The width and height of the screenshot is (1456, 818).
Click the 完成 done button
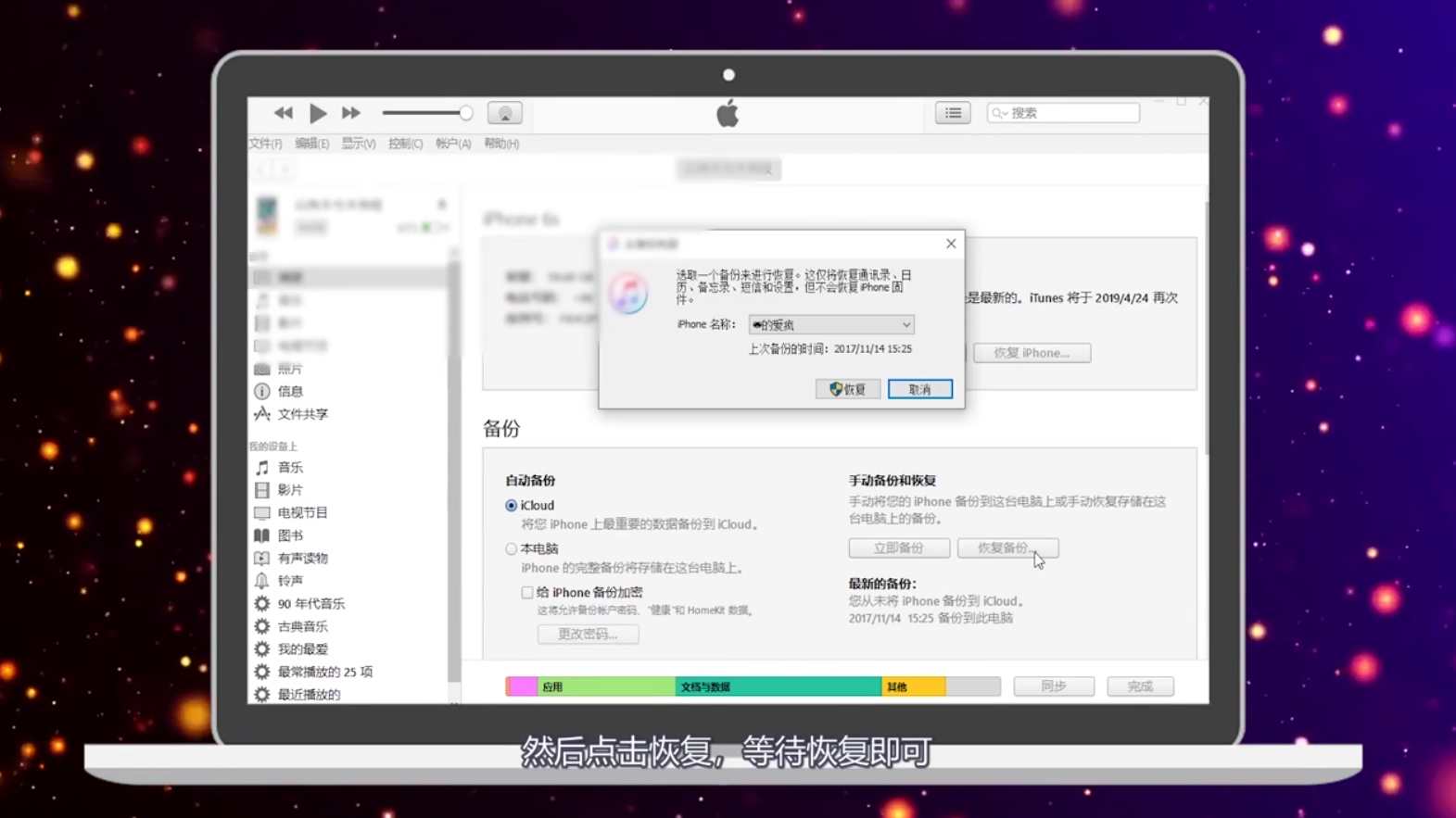[1140, 686]
